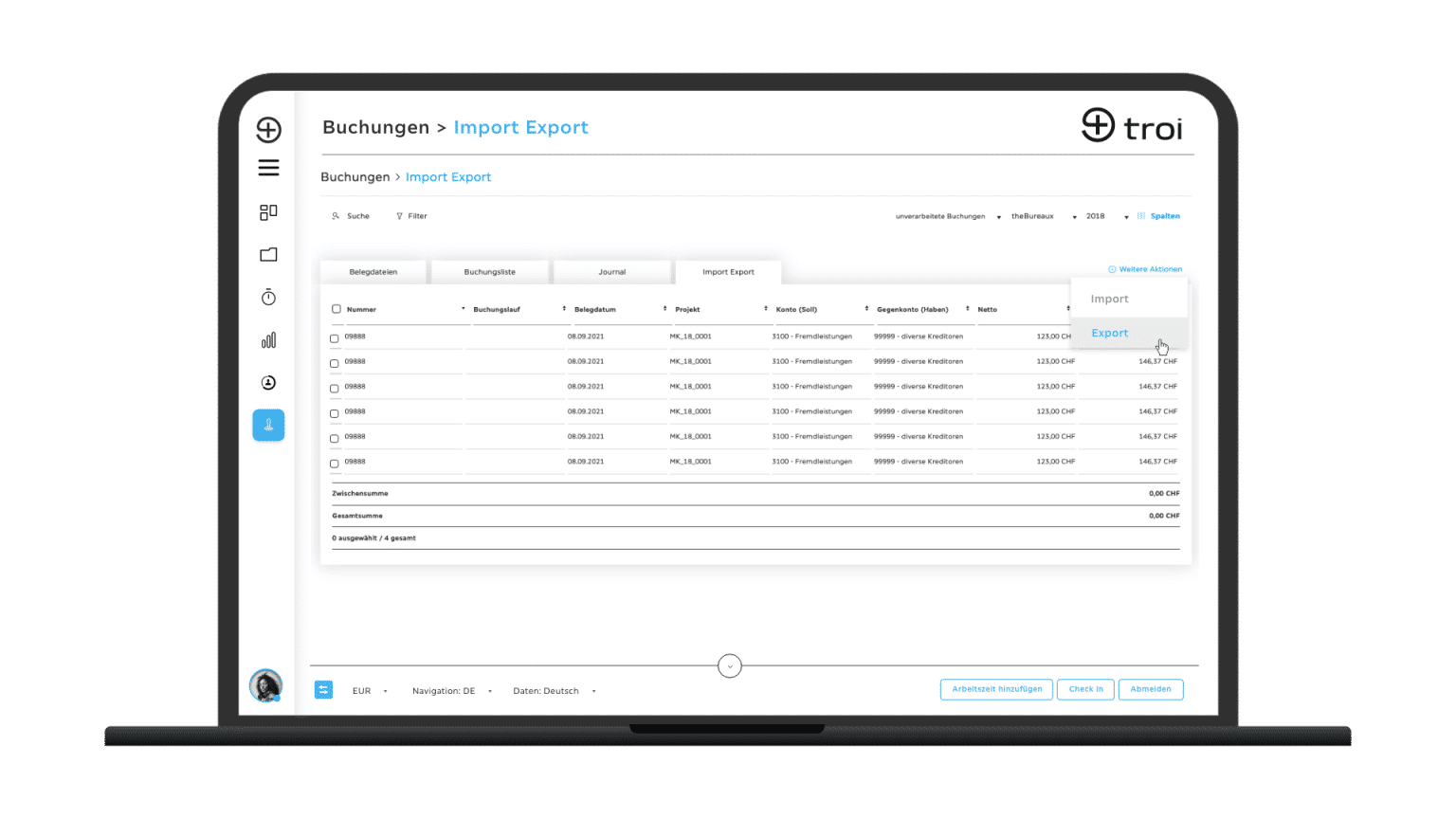This screenshot has height=819, width=1456.
Task: Expand the unverarbeitete Buchungen dropdown
Action: [948, 216]
